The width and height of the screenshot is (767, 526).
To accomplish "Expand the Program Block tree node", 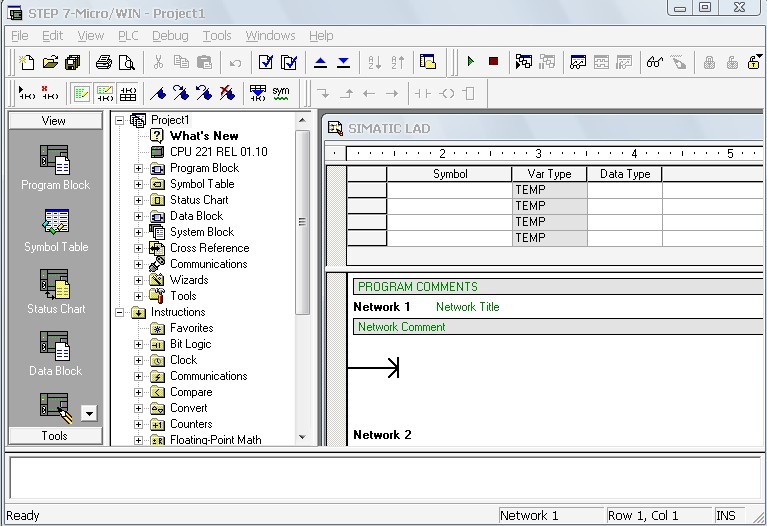I will point(139,168).
